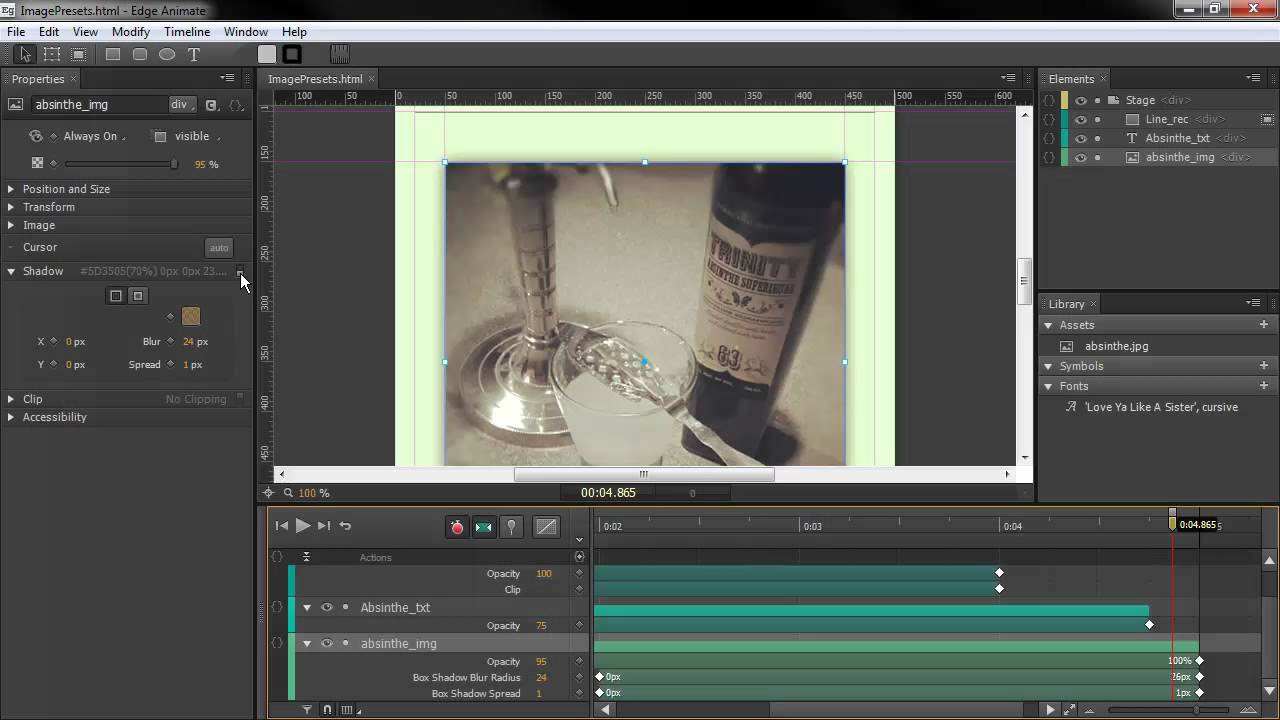Collapse the Assets section in Library
The image size is (1280, 720).
(x=1048, y=325)
